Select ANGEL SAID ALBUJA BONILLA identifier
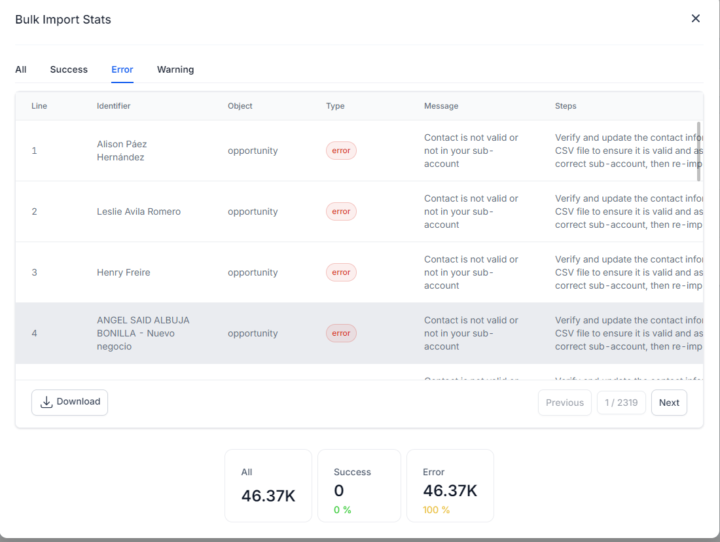The width and height of the screenshot is (720, 542). (143, 333)
